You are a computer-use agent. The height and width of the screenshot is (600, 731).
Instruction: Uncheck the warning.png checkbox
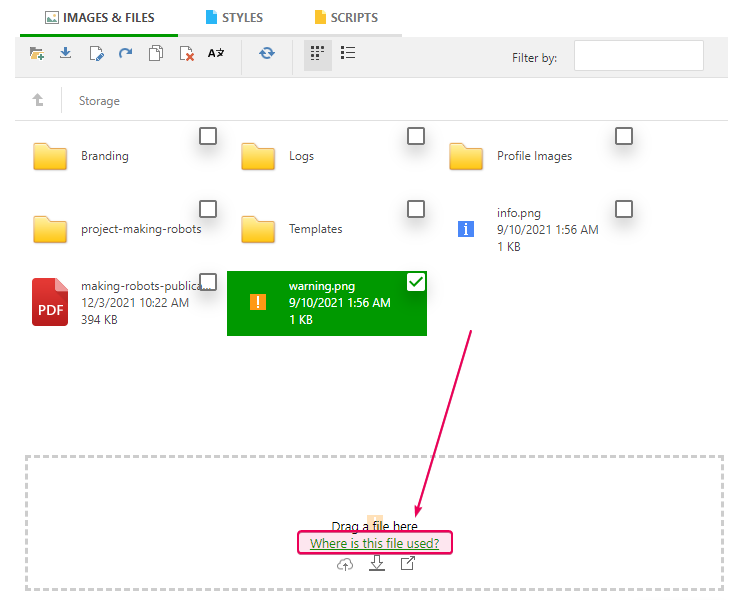416,282
